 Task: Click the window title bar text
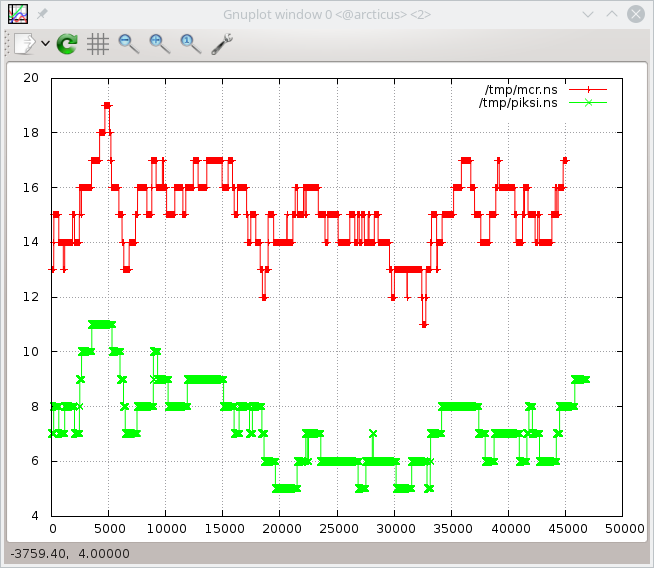tap(328, 14)
